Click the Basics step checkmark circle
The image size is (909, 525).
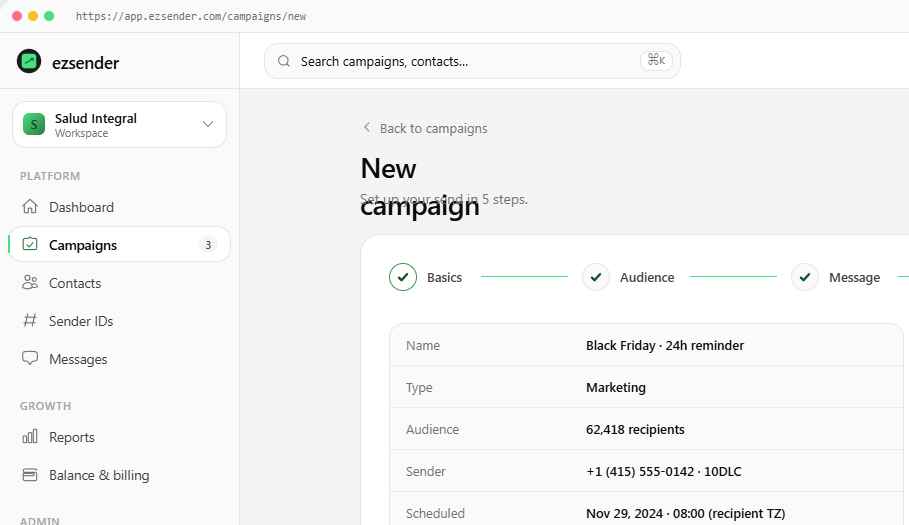coord(403,277)
